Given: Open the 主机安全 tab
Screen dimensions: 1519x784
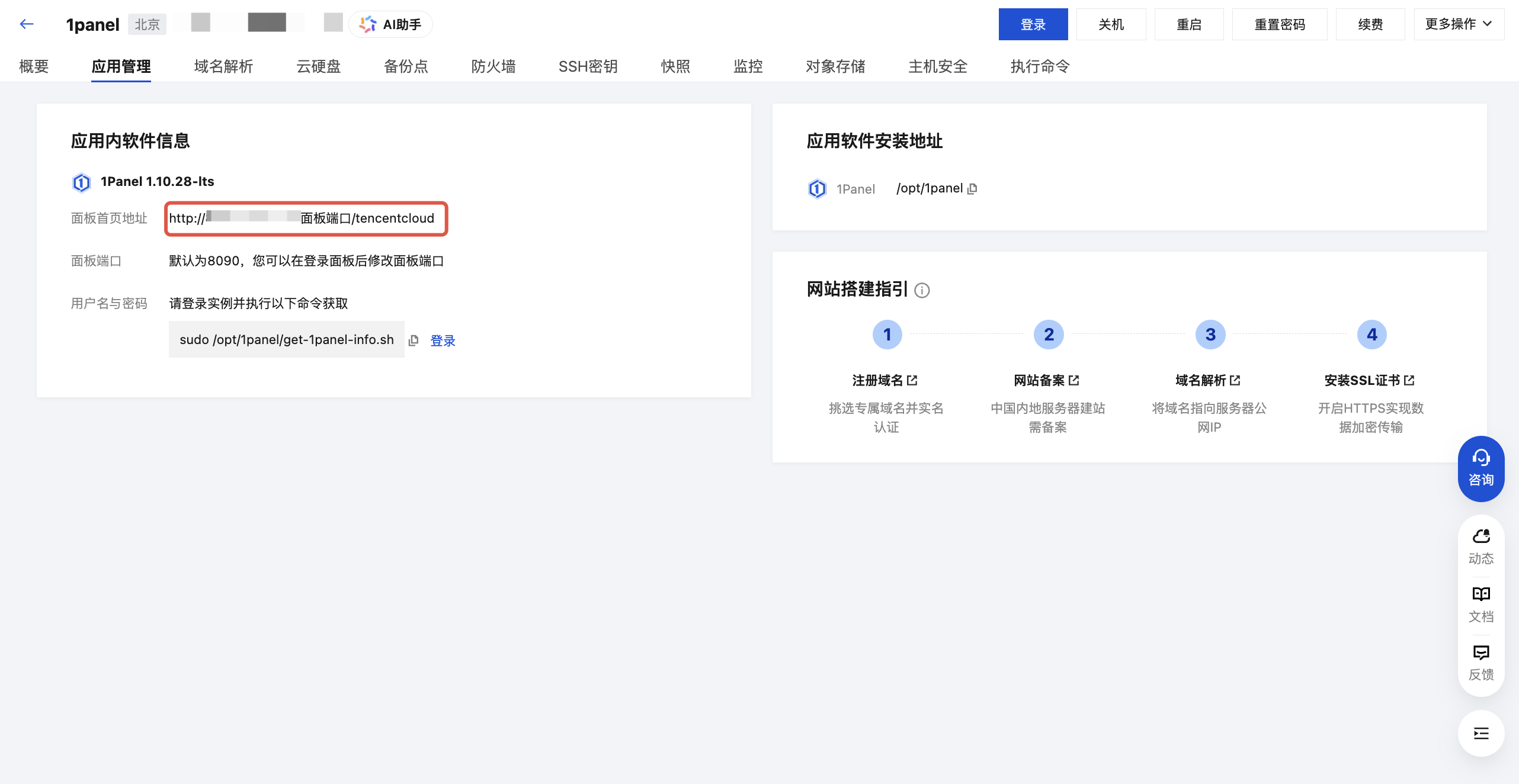Looking at the screenshot, I should pos(938,66).
